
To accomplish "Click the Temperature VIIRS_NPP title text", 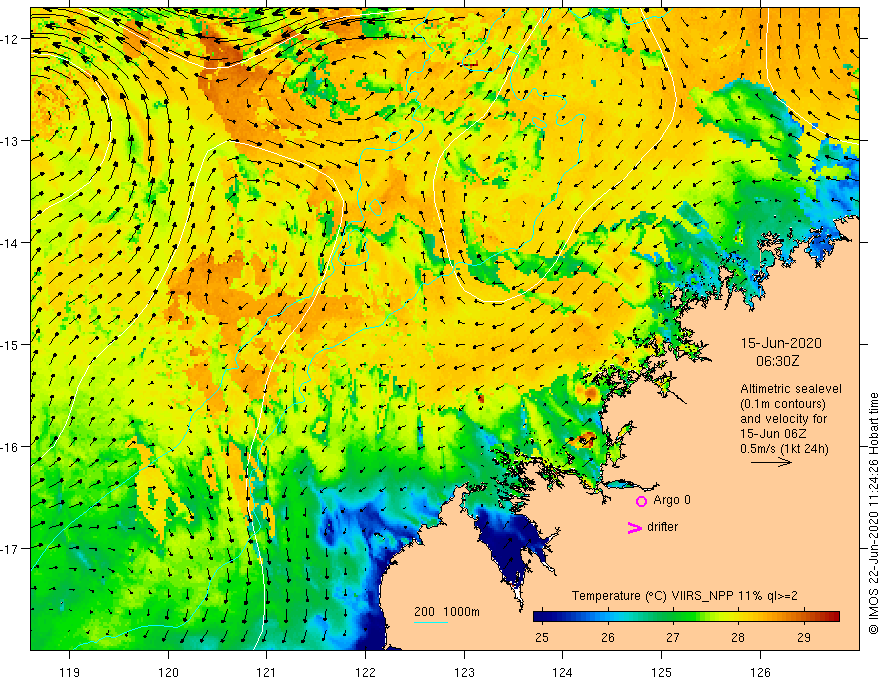I will pos(684,596).
